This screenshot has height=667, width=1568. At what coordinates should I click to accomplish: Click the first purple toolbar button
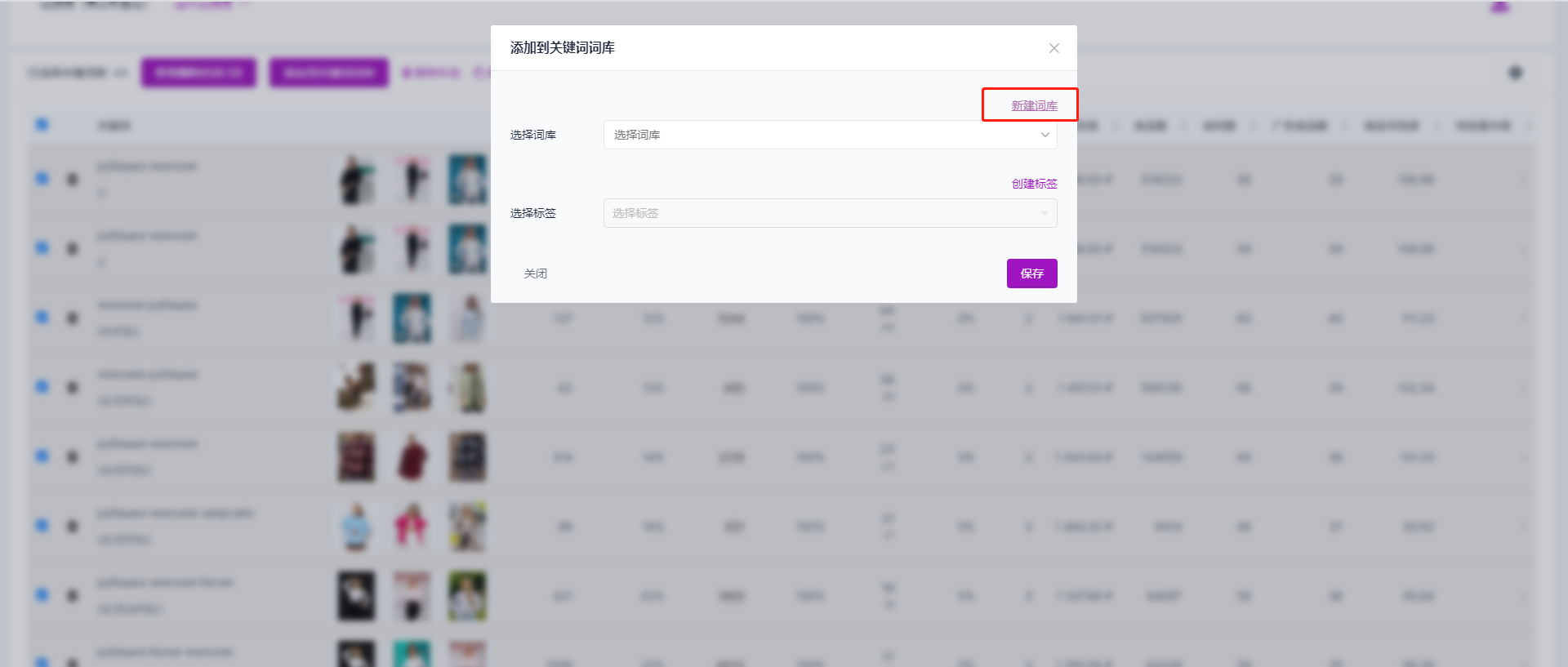(x=198, y=73)
